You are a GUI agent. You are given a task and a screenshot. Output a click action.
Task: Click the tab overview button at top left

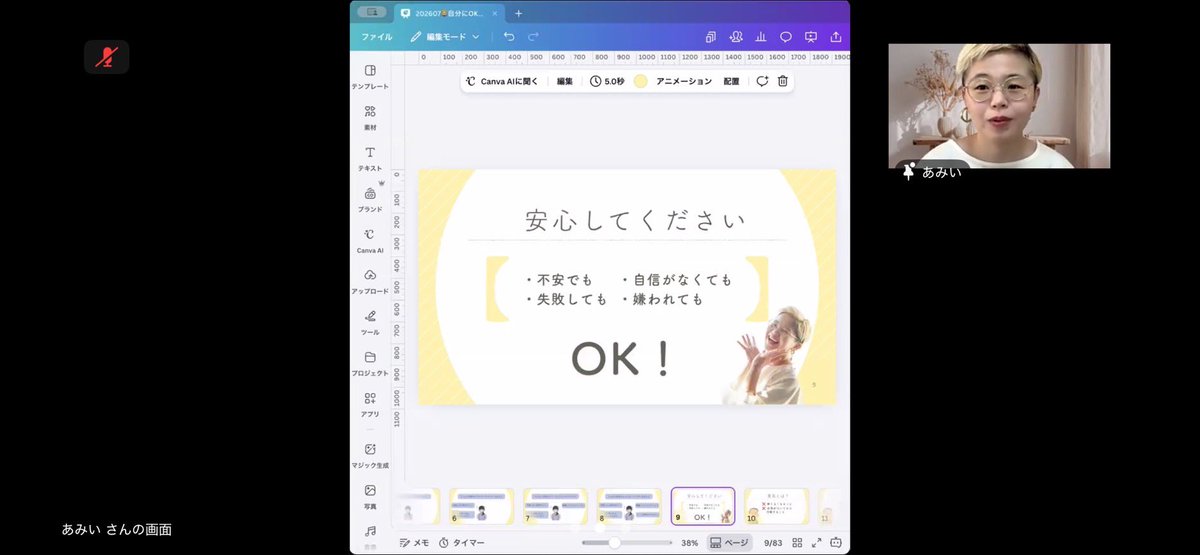372,12
